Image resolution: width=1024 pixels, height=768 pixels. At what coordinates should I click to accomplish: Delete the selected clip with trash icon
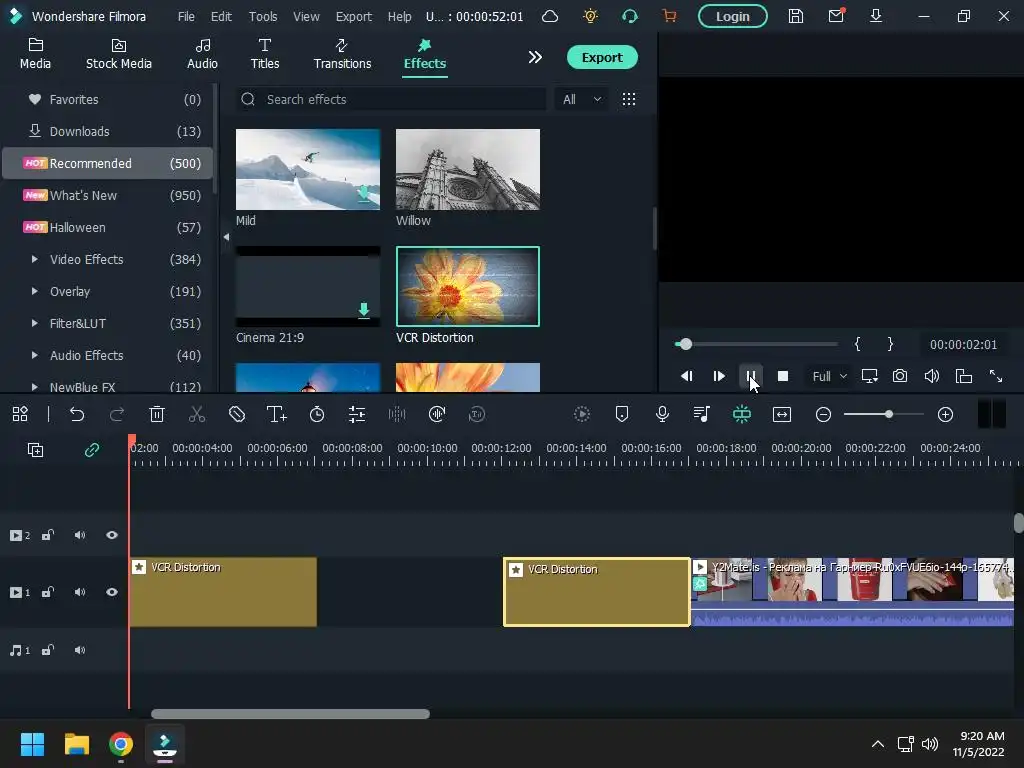157,414
